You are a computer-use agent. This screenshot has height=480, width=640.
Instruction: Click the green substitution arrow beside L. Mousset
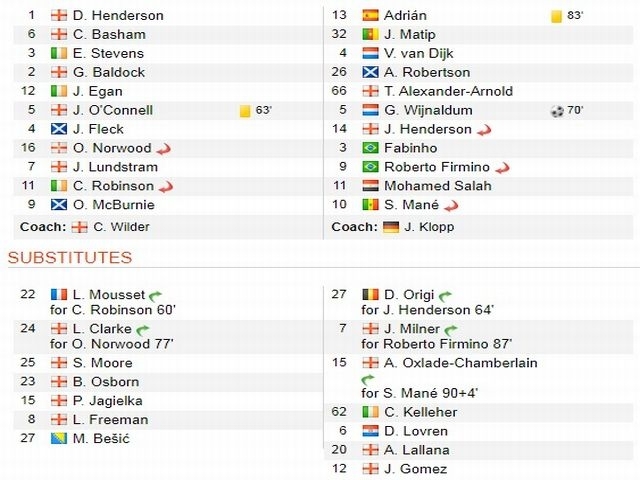(155, 295)
